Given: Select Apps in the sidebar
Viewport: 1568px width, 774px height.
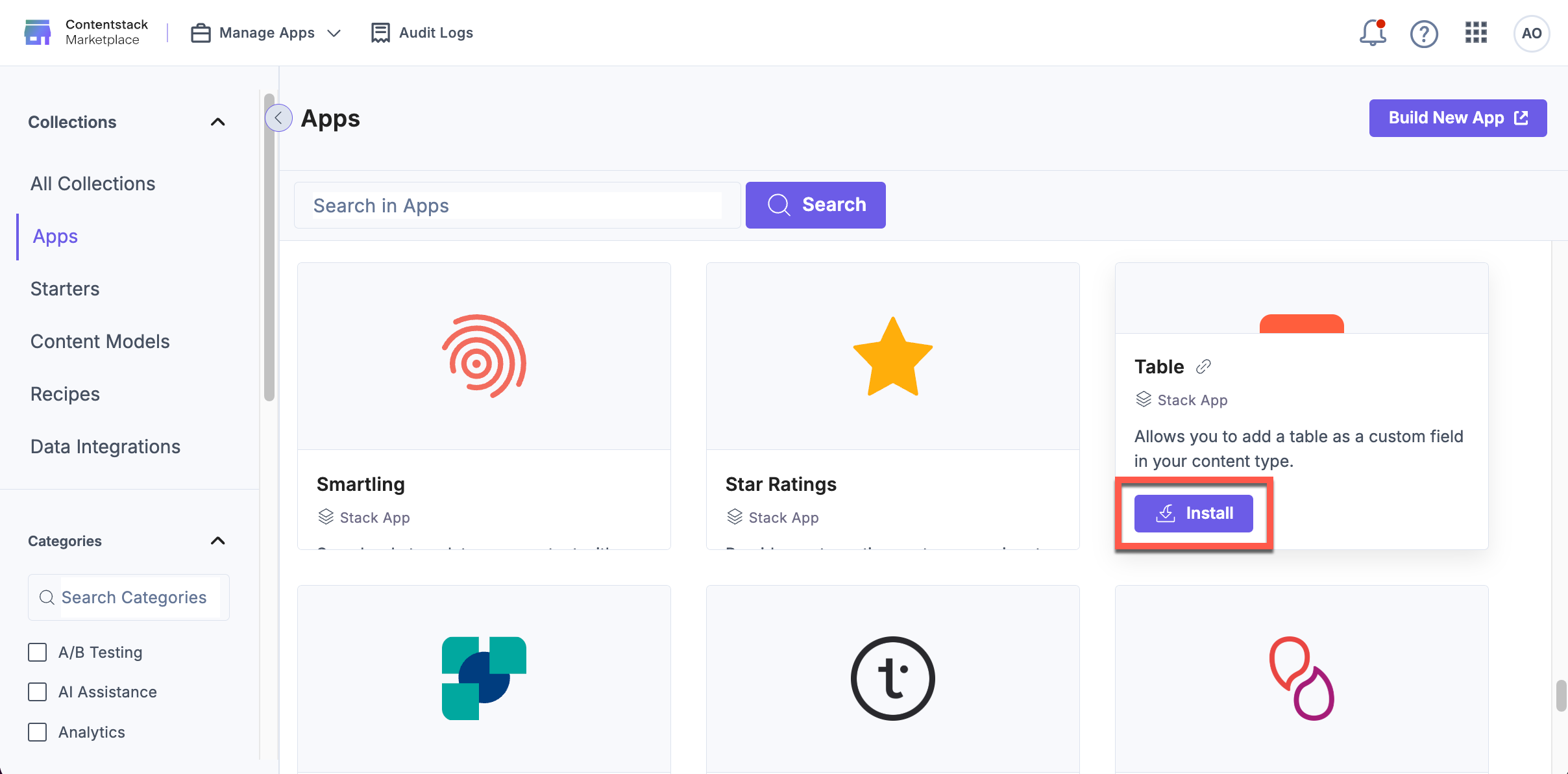Looking at the screenshot, I should pyautogui.click(x=55, y=236).
